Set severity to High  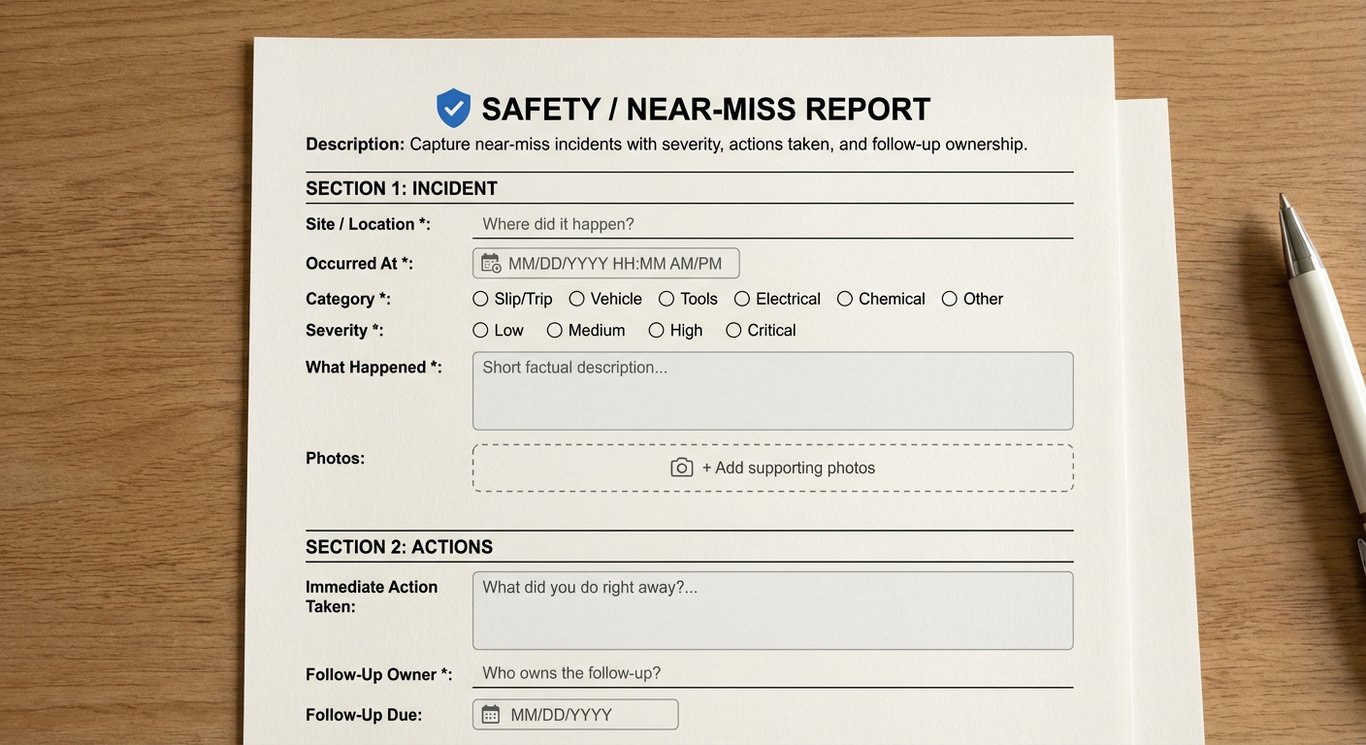tap(656, 329)
